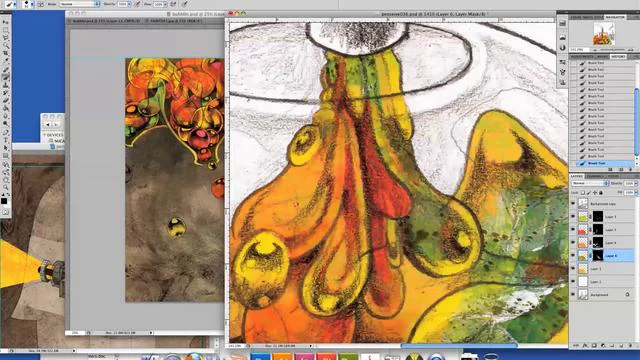The image size is (640, 360).
Task: Hide the Background copy layer
Action: click(573, 203)
